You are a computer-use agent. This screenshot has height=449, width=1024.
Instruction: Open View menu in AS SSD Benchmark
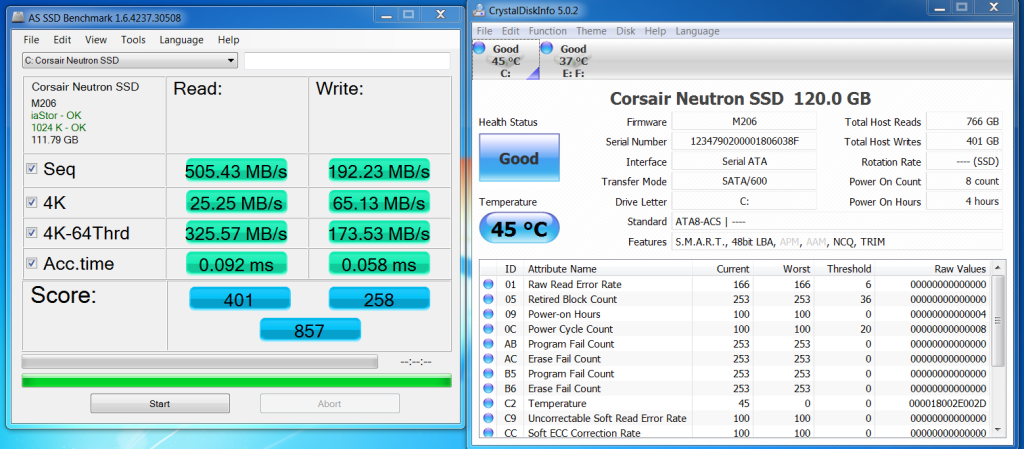coord(95,40)
